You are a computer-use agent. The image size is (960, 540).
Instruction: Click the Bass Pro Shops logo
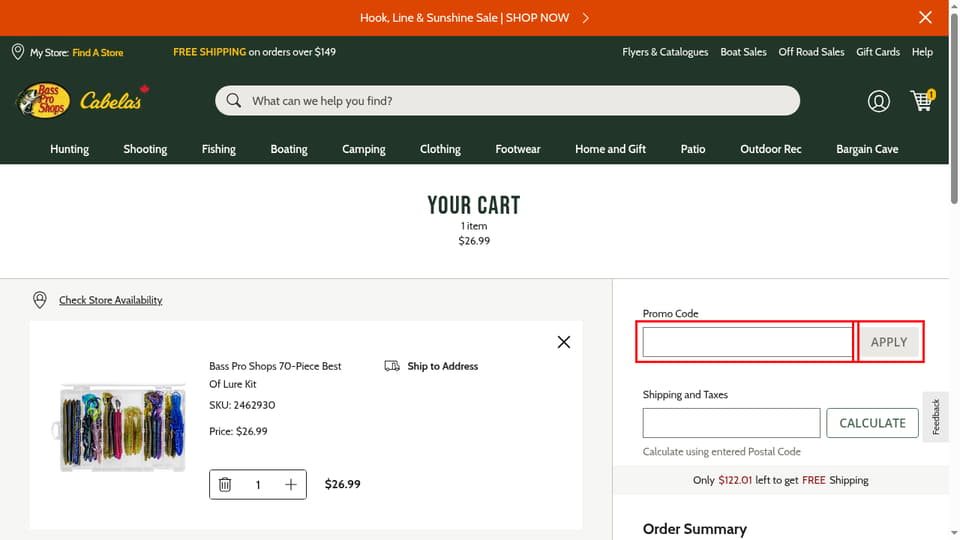tap(43, 100)
